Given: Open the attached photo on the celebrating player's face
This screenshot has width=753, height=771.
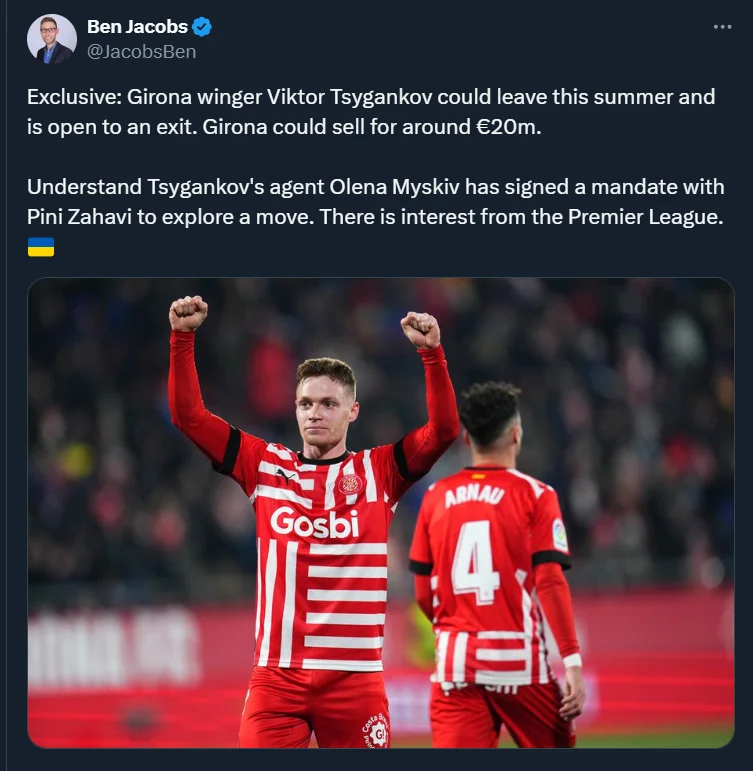Looking at the screenshot, I should click(x=327, y=407).
